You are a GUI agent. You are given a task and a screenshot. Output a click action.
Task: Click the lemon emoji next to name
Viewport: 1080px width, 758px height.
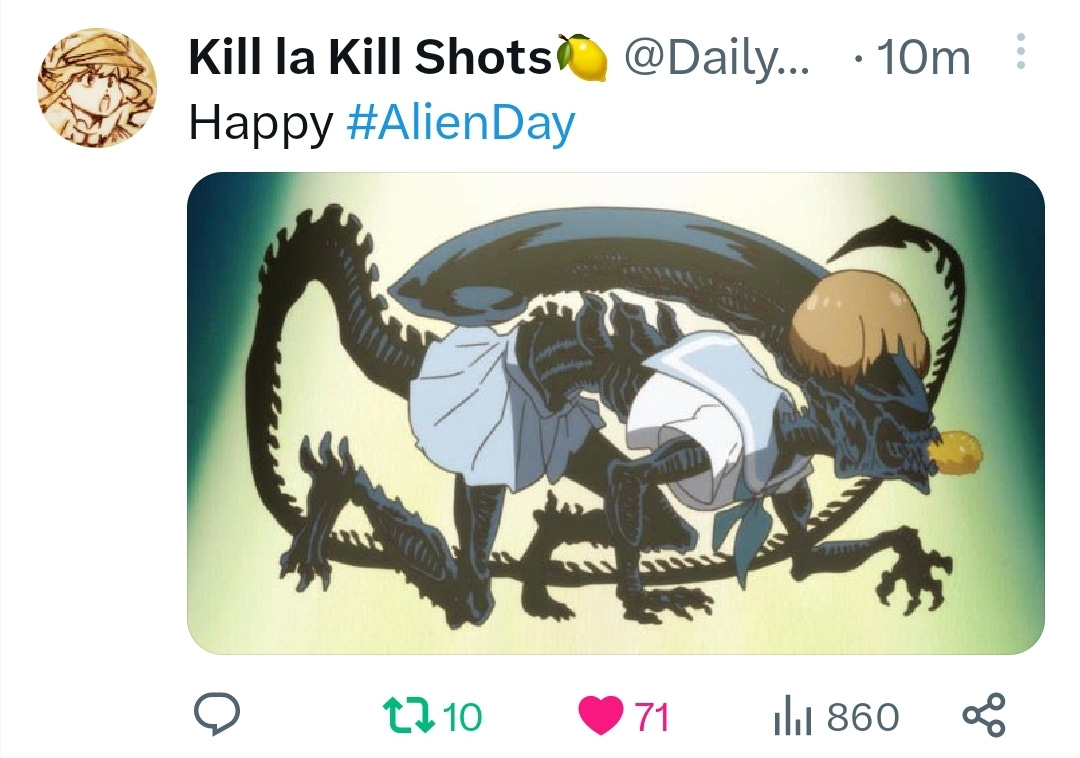pyautogui.click(x=582, y=58)
